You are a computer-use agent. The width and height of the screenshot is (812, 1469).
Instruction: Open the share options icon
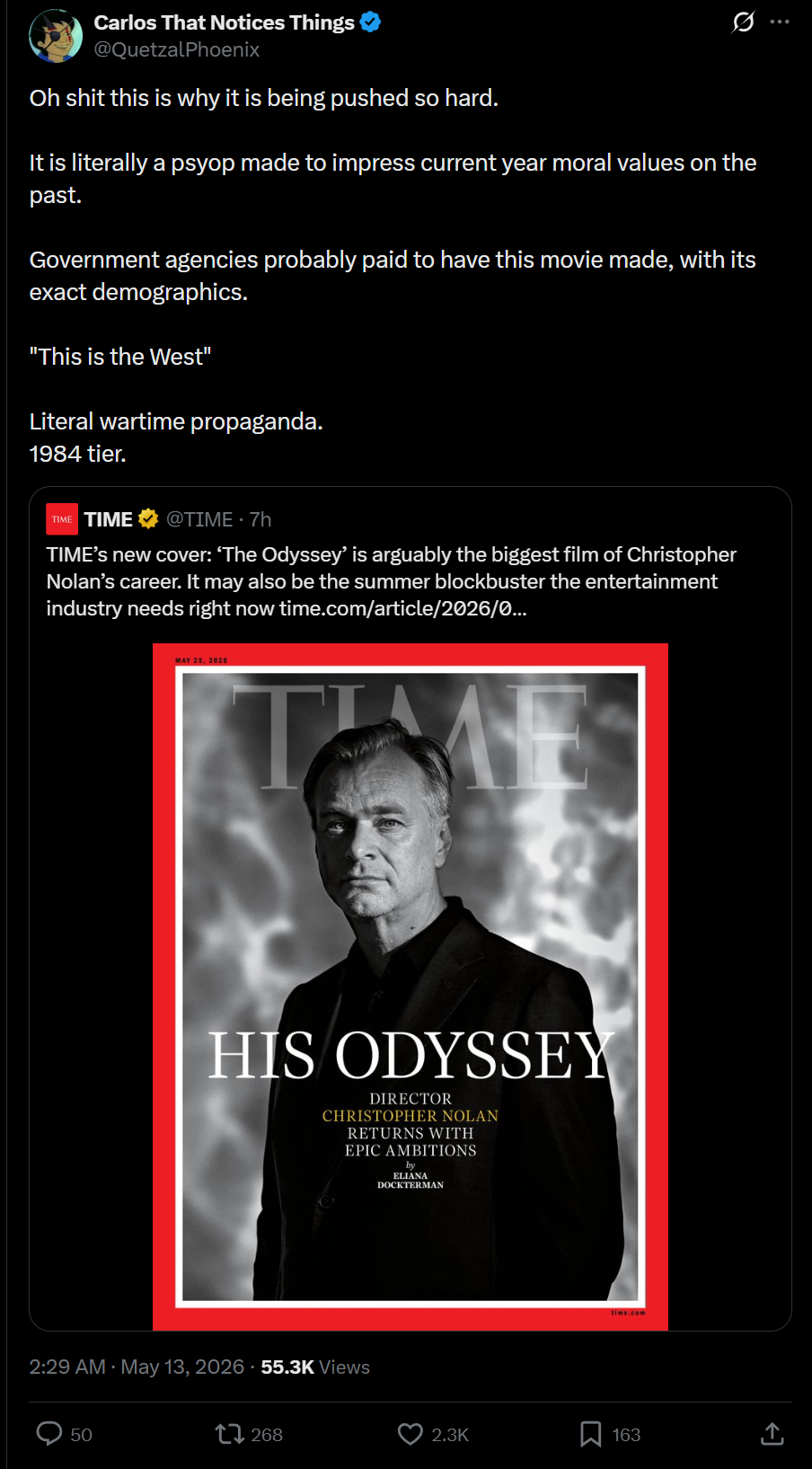772,1434
